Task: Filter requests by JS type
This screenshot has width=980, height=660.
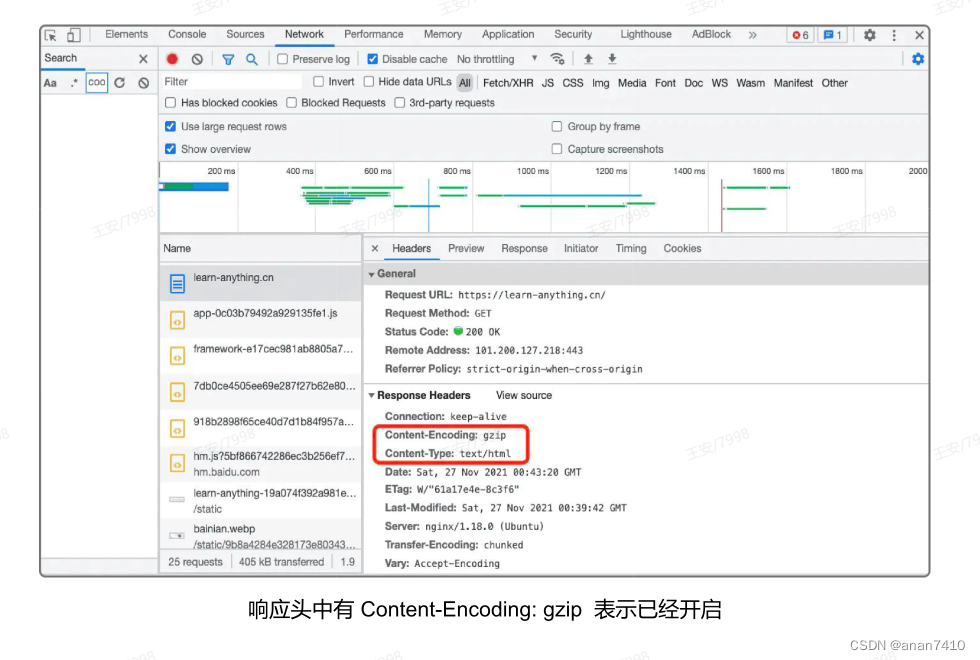Action: 548,82
